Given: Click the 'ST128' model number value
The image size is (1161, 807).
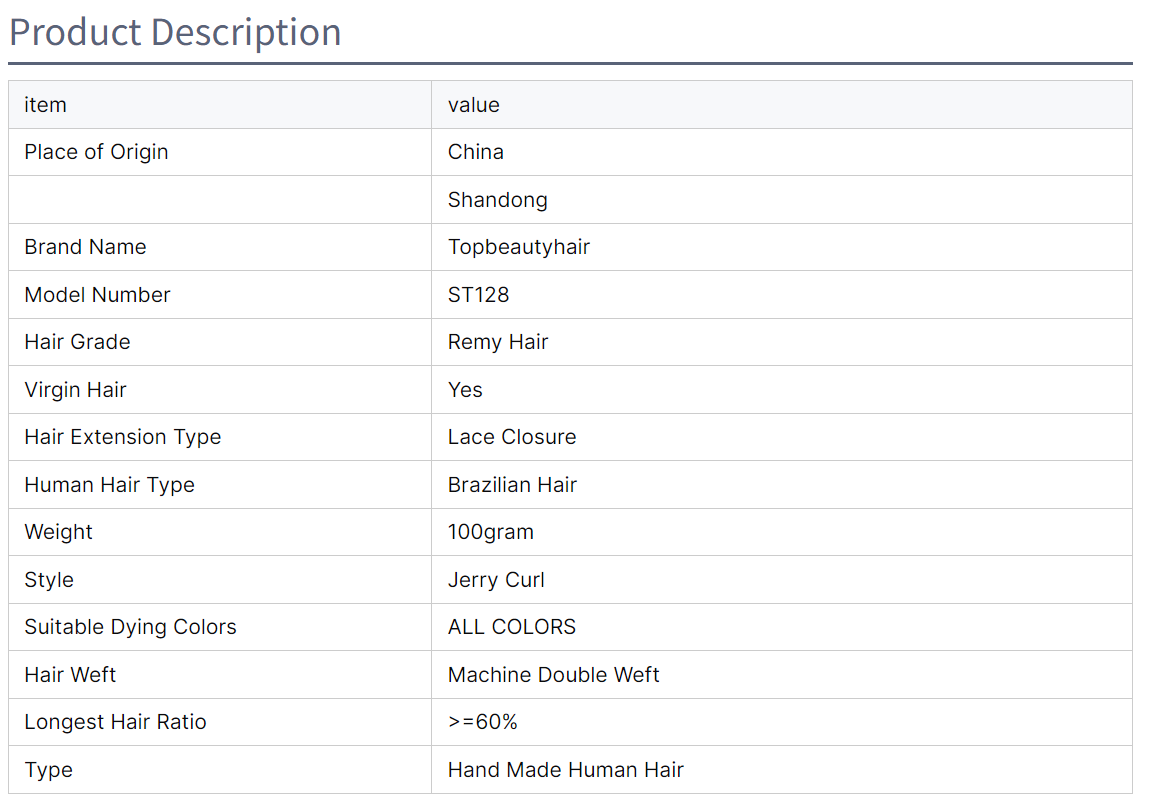Looking at the screenshot, I should pyautogui.click(x=478, y=295).
